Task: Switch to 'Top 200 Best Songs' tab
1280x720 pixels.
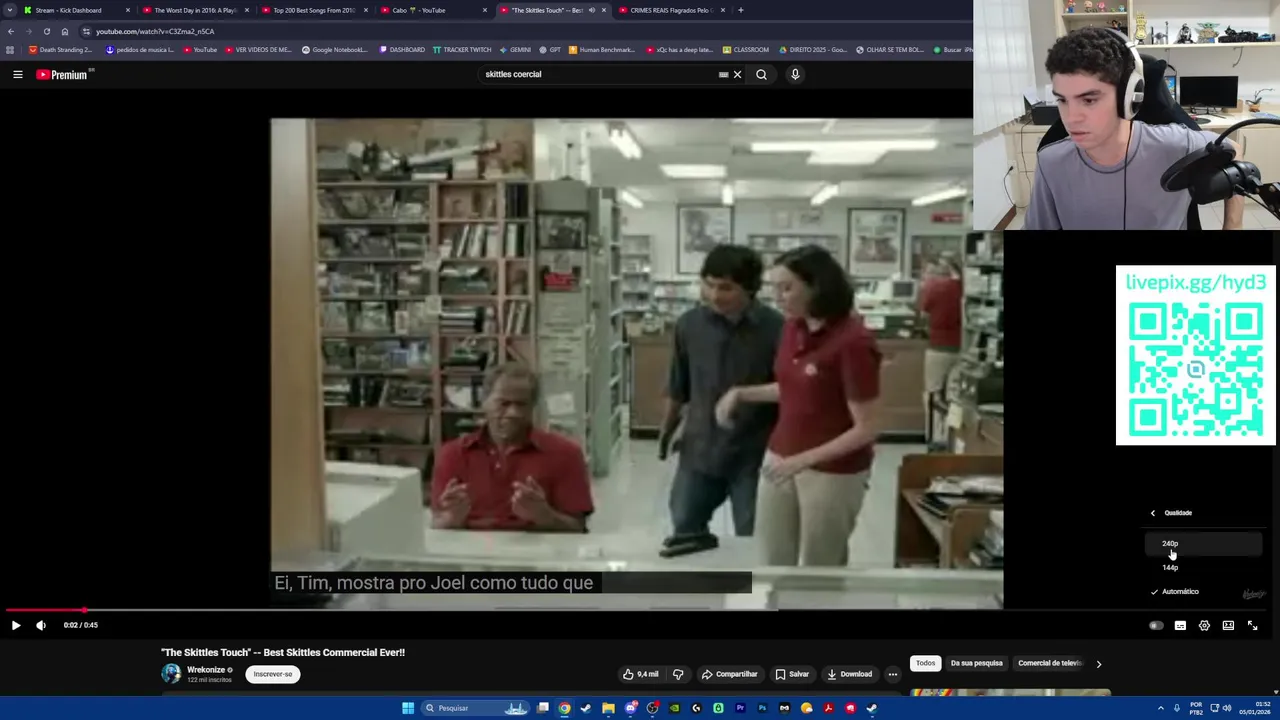Action: [x=314, y=10]
